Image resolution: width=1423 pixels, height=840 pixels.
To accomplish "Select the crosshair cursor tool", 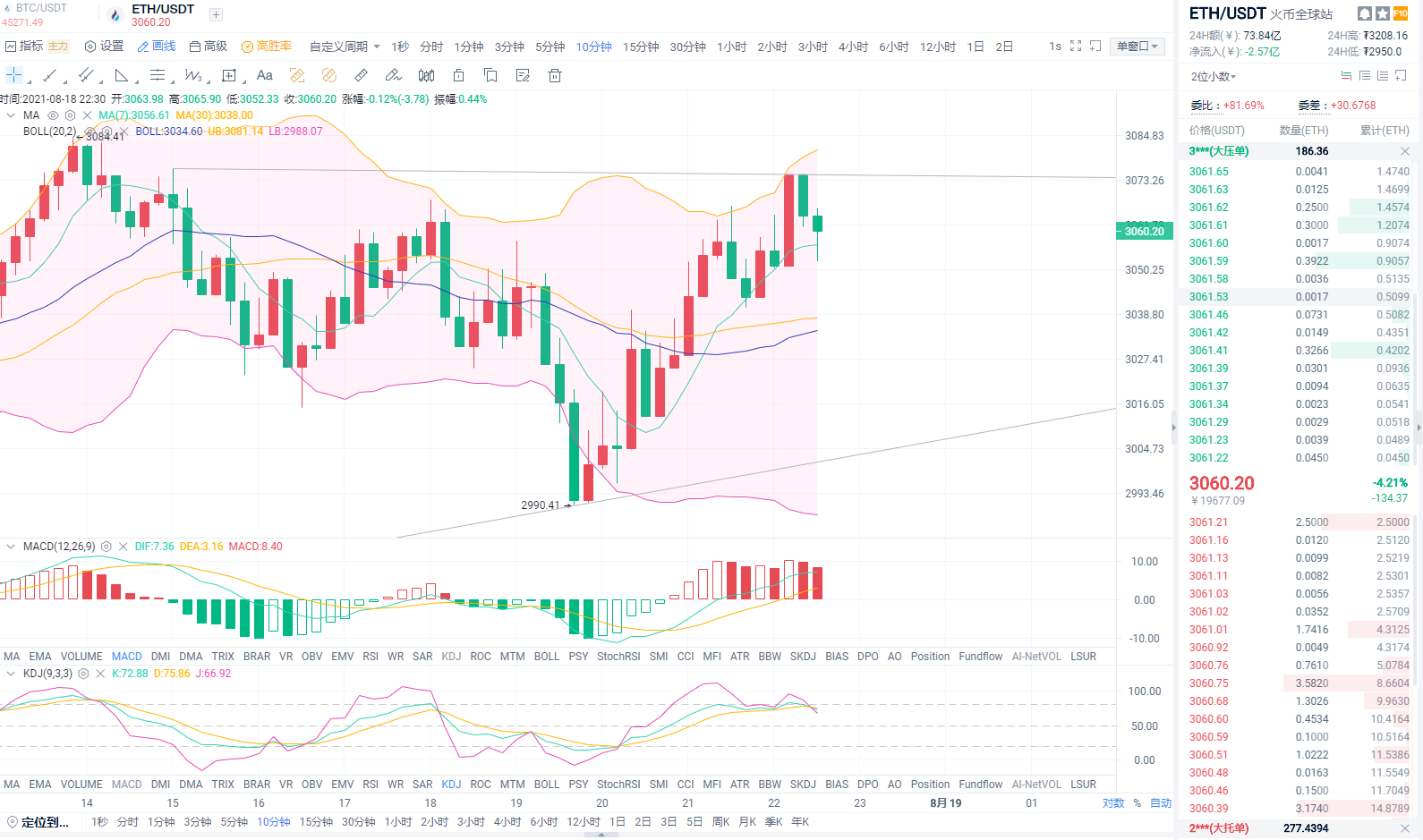I will point(14,75).
